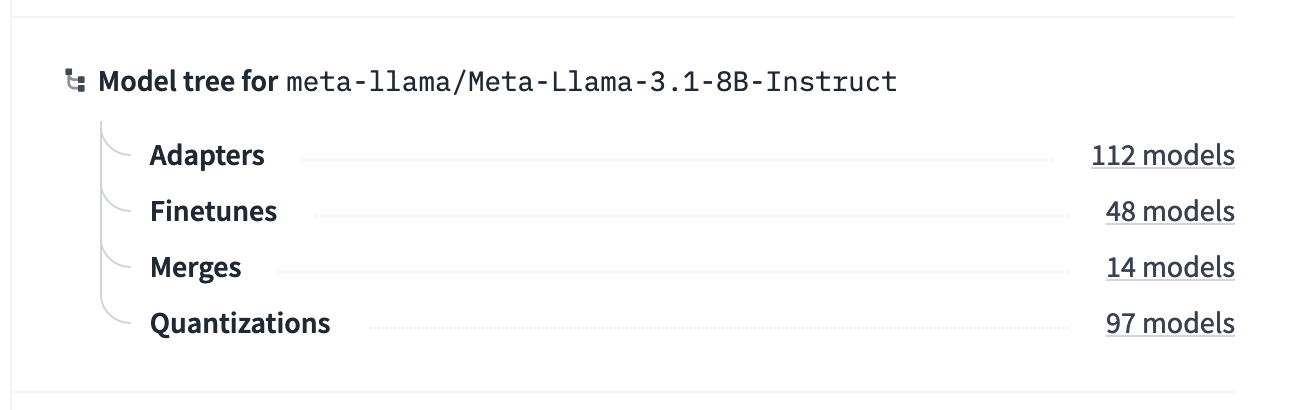Click the dotted leader line in Quantizations row
This screenshot has height=410, width=1308.
(x=716, y=328)
